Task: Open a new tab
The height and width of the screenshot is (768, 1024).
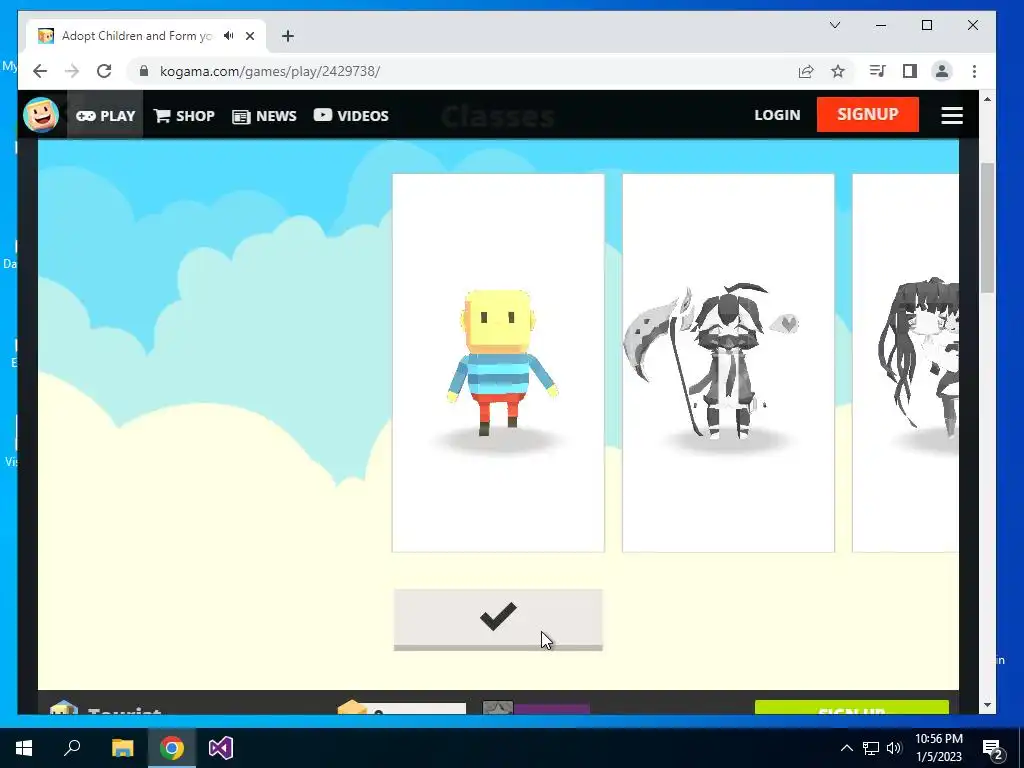Action: pyautogui.click(x=288, y=36)
